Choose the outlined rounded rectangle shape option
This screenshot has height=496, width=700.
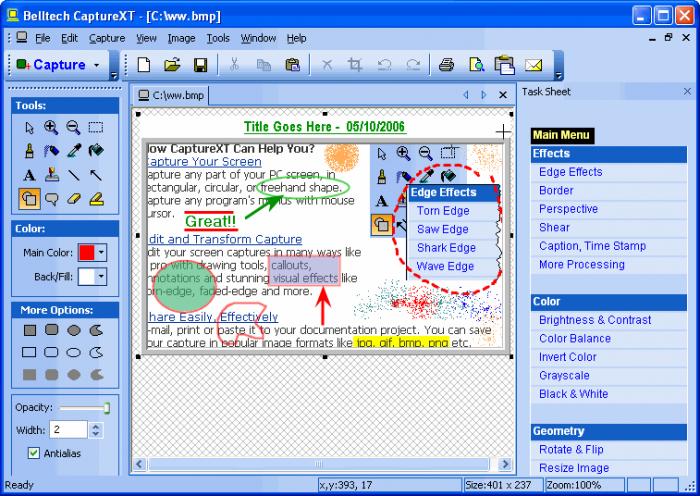pos(52,353)
